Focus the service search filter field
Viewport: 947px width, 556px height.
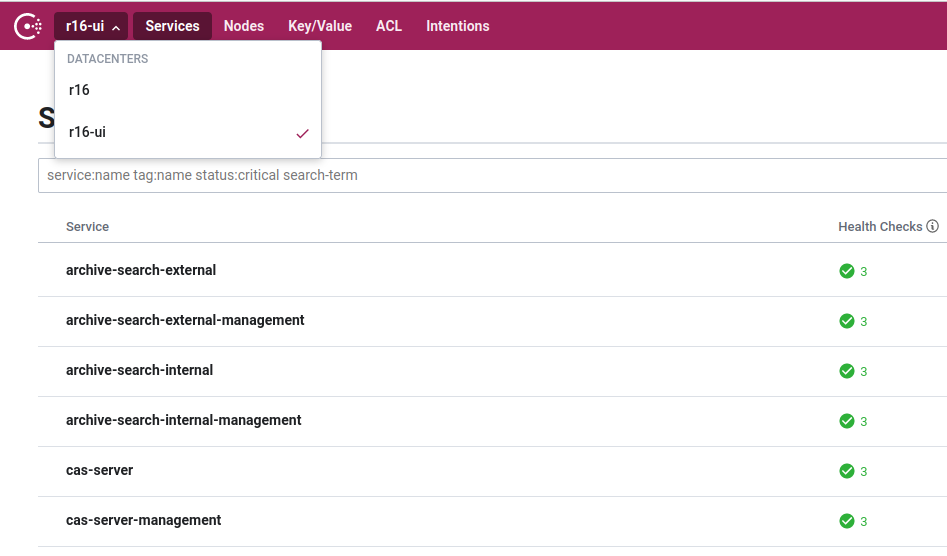click(490, 175)
